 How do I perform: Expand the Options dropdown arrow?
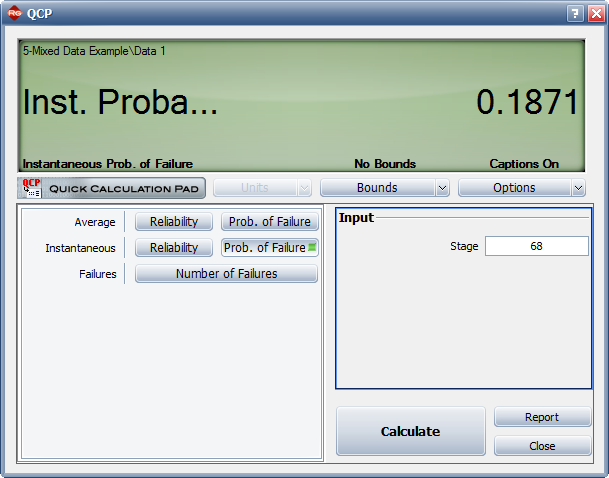click(578, 188)
